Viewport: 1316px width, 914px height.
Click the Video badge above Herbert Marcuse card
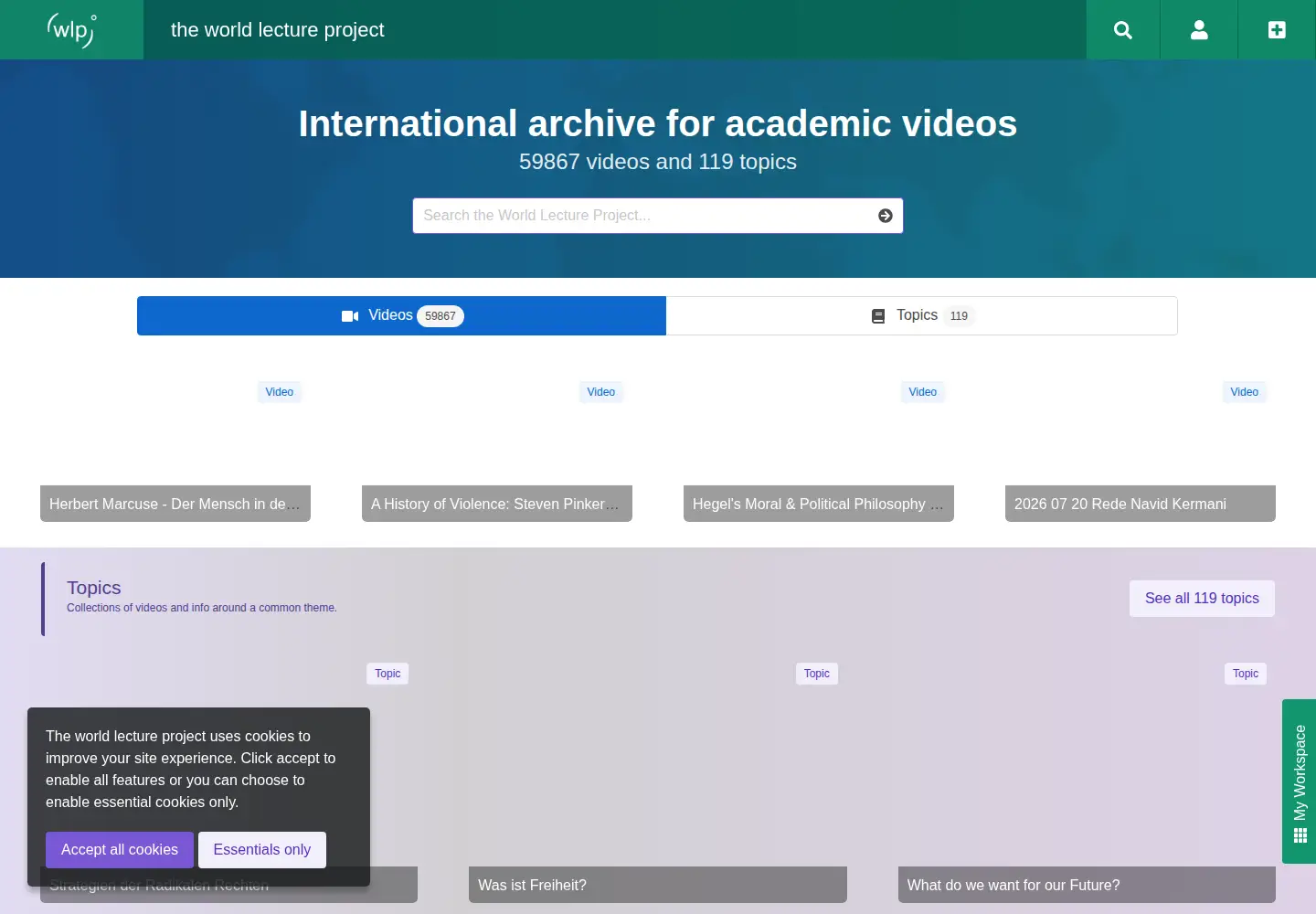pyautogui.click(x=280, y=392)
